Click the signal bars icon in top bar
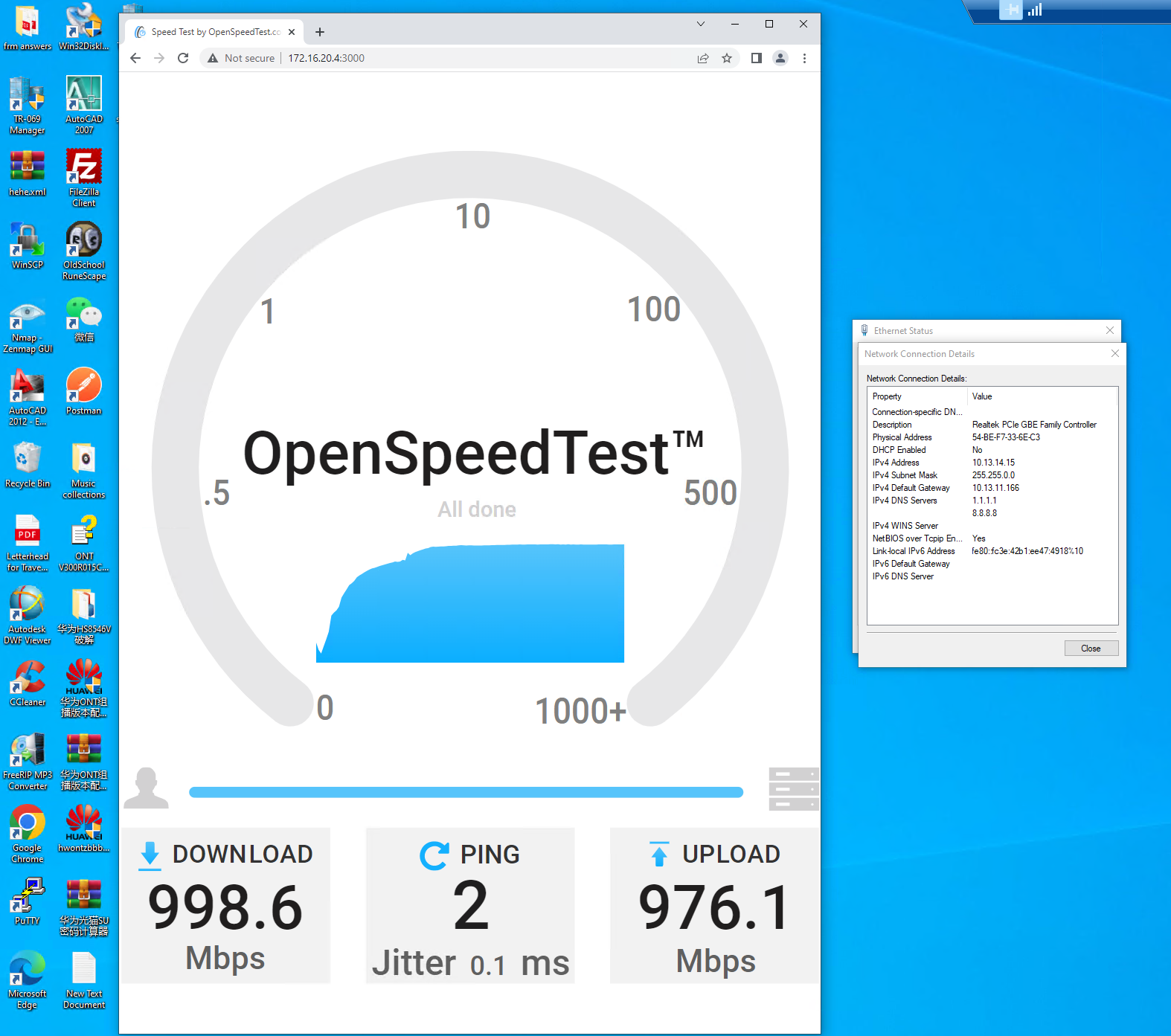 (1035, 10)
